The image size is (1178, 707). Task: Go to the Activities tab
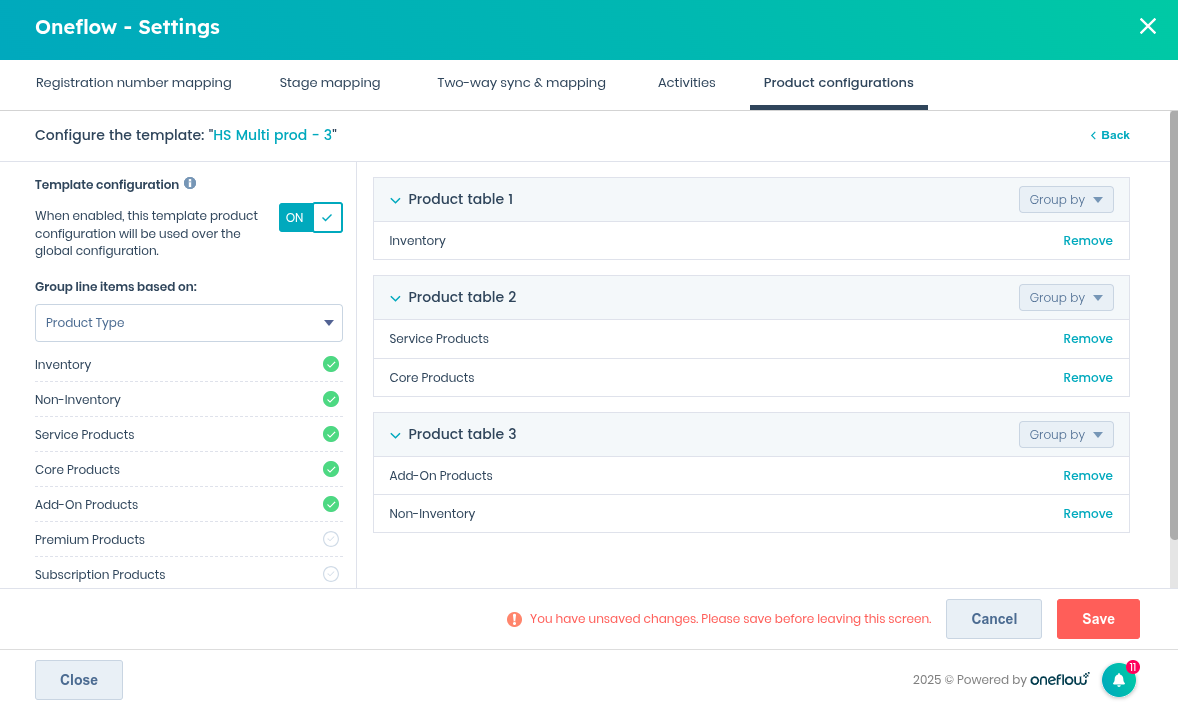[x=687, y=83]
